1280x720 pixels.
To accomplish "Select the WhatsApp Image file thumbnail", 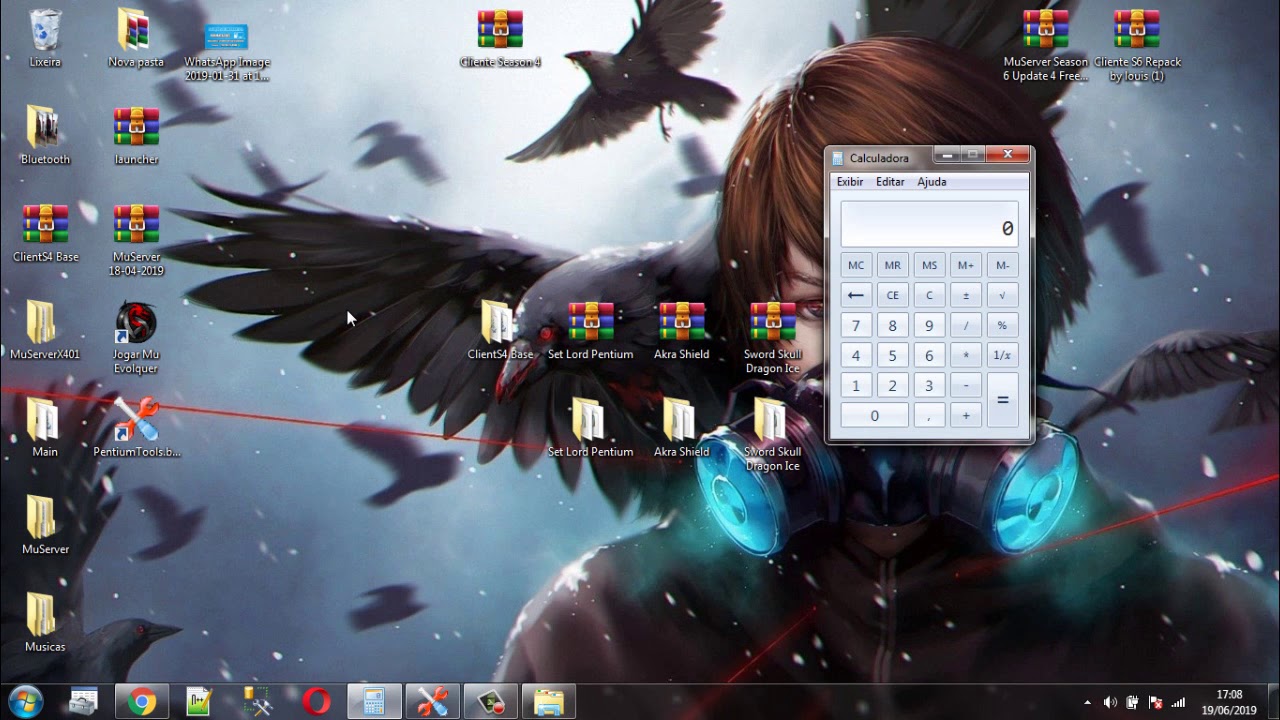I will coord(227,37).
